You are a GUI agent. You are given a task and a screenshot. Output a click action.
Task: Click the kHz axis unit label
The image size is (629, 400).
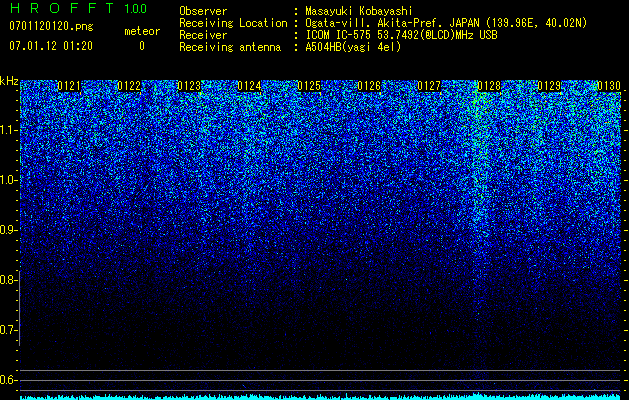point(9,81)
